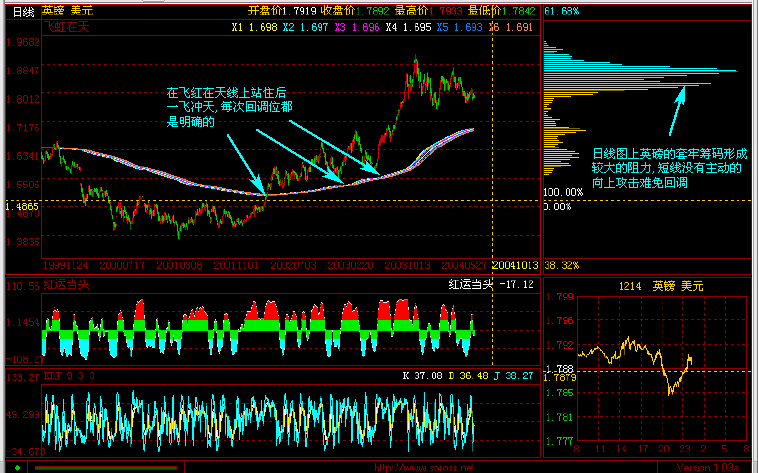The height and width of the screenshot is (473, 758).
Task: Click the 20000717 date label
Action: coord(122,266)
